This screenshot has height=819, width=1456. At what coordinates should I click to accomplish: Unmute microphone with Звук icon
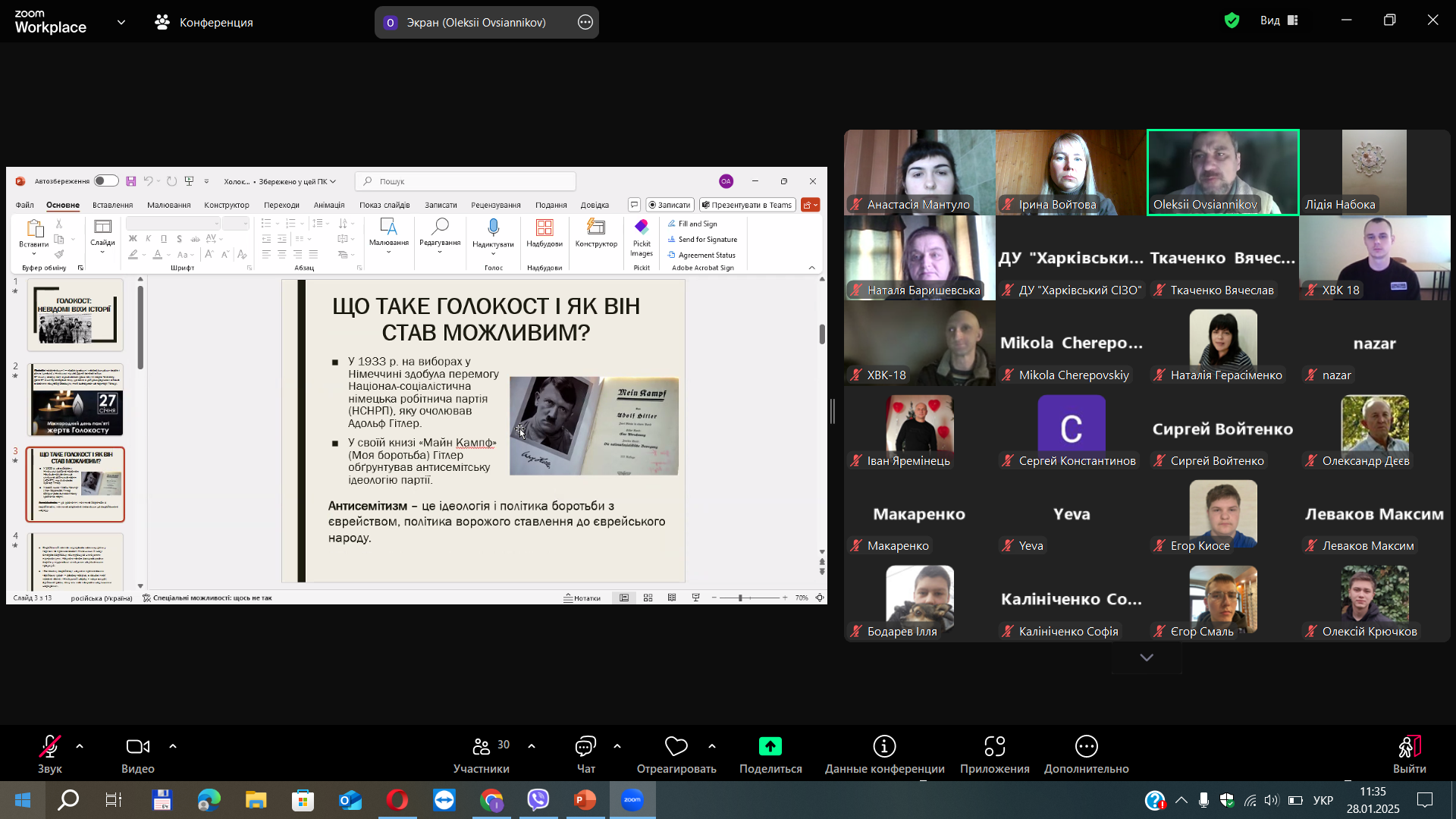pos(50,747)
